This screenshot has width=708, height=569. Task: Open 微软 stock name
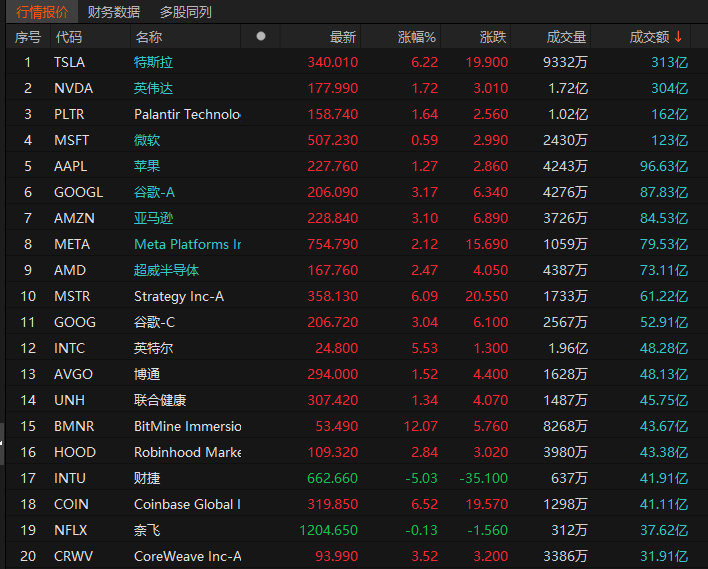[x=147, y=140]
